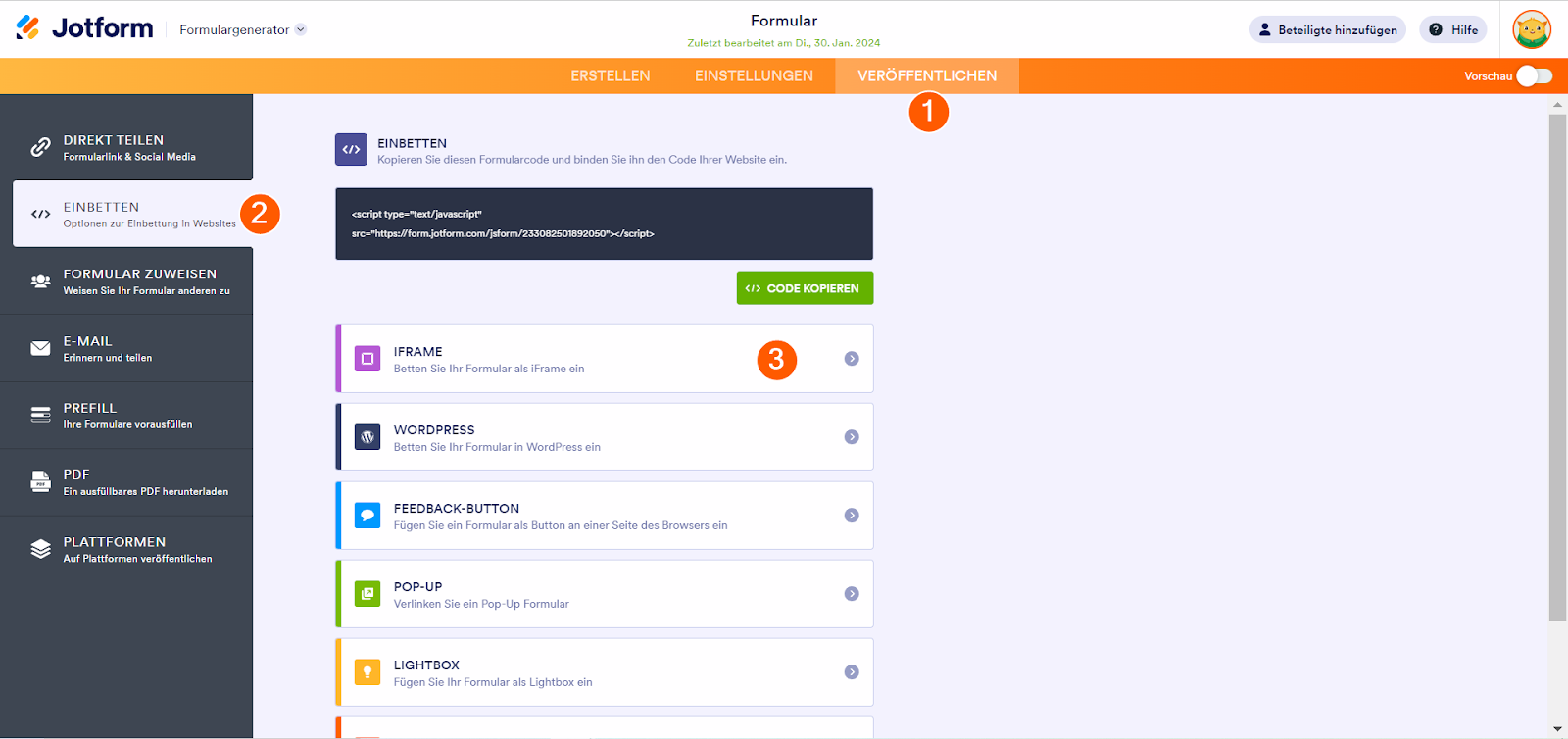Click the Direkt Teilen link icon
The height and width of the screenshot is (739, 1568).
[x=40, y=147]
